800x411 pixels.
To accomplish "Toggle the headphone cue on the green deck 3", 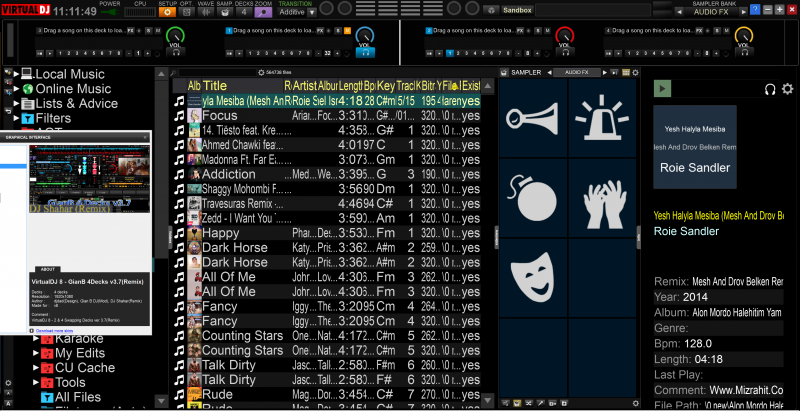I will [x=176, y=52].
